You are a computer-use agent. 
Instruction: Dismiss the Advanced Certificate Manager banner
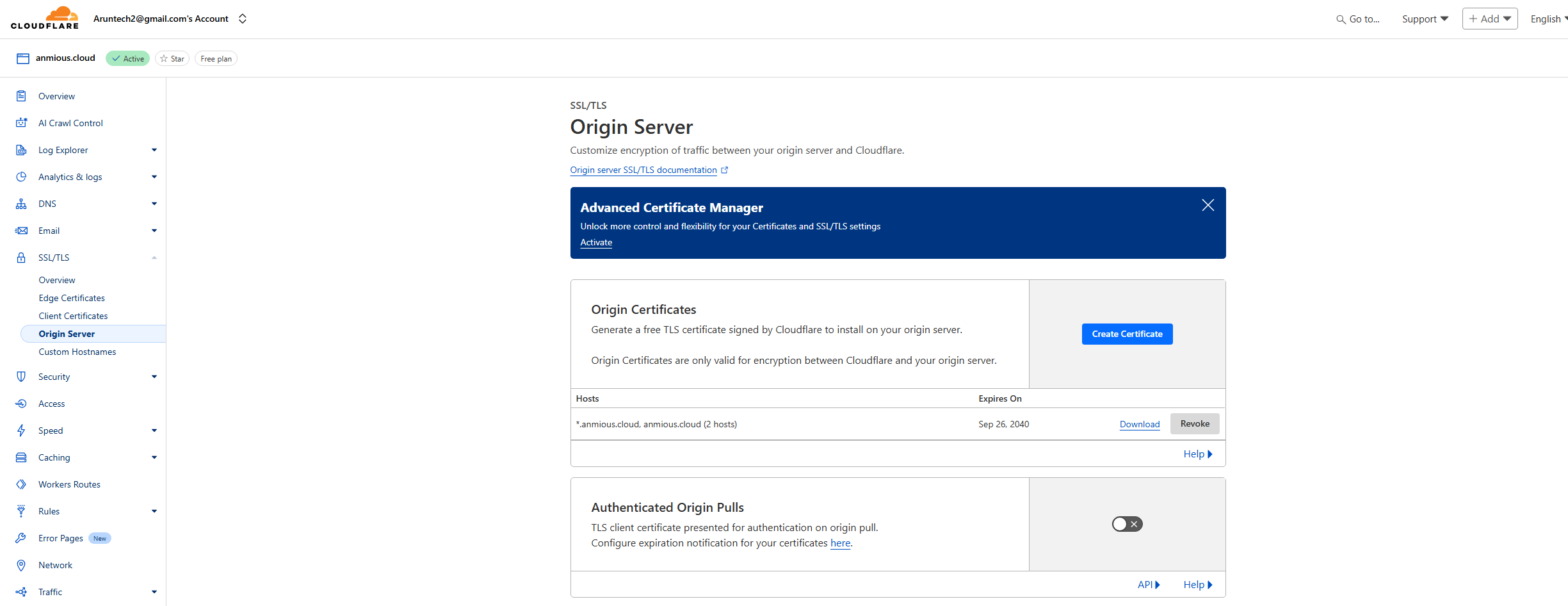click(x=1208, y=204)
